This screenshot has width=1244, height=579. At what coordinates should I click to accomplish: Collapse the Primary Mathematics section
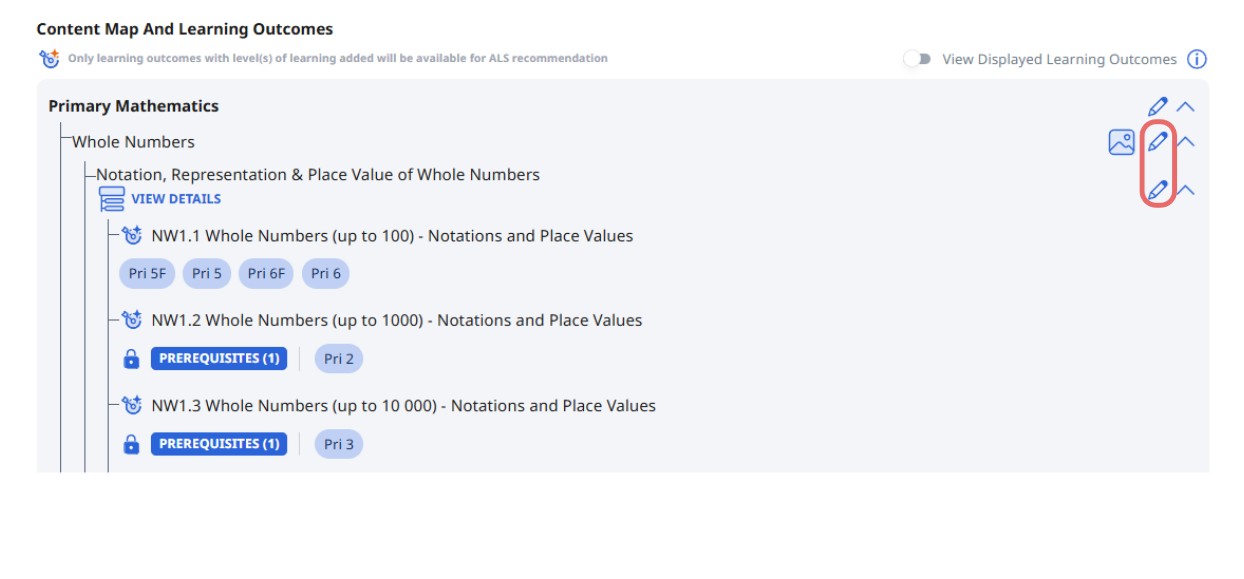(1186, 106)
